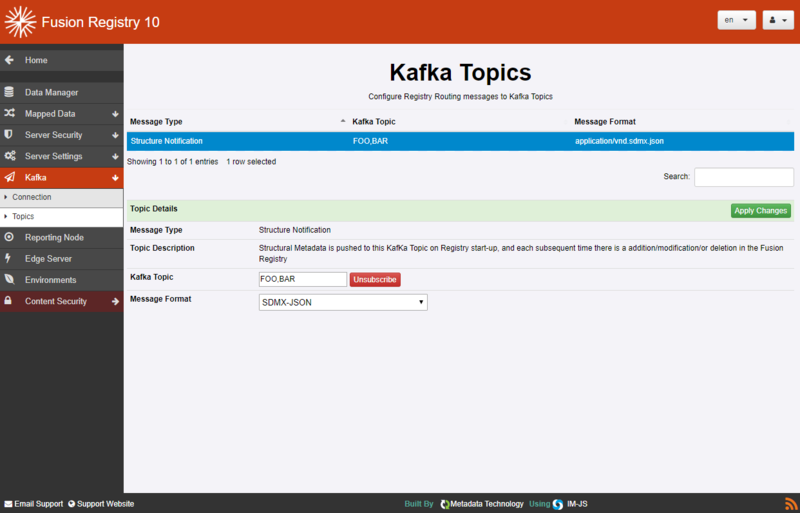Click the Content Security padlock icon
Viewport: 800px width, 513px height.
click(8, 301)
